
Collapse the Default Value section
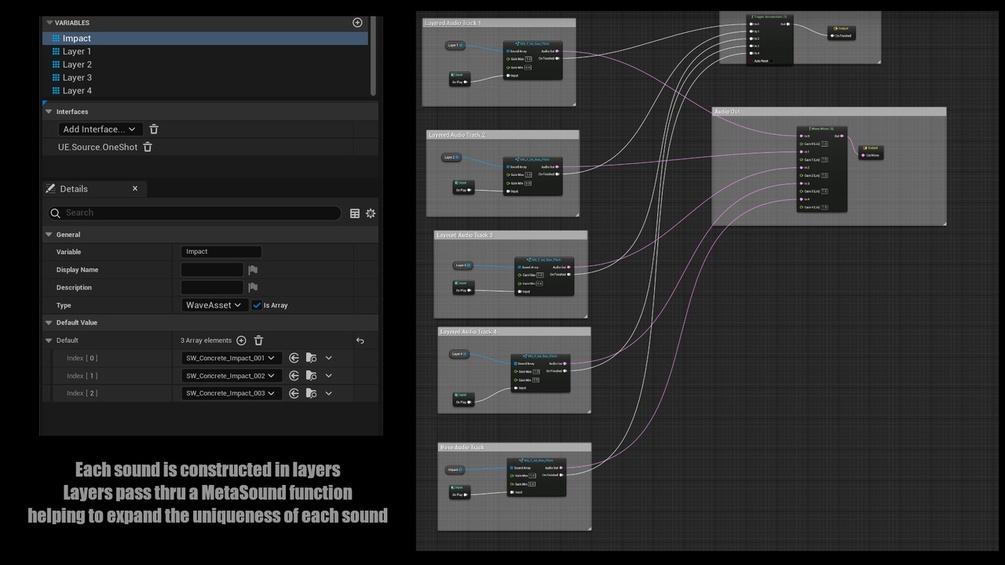(49, 323)
